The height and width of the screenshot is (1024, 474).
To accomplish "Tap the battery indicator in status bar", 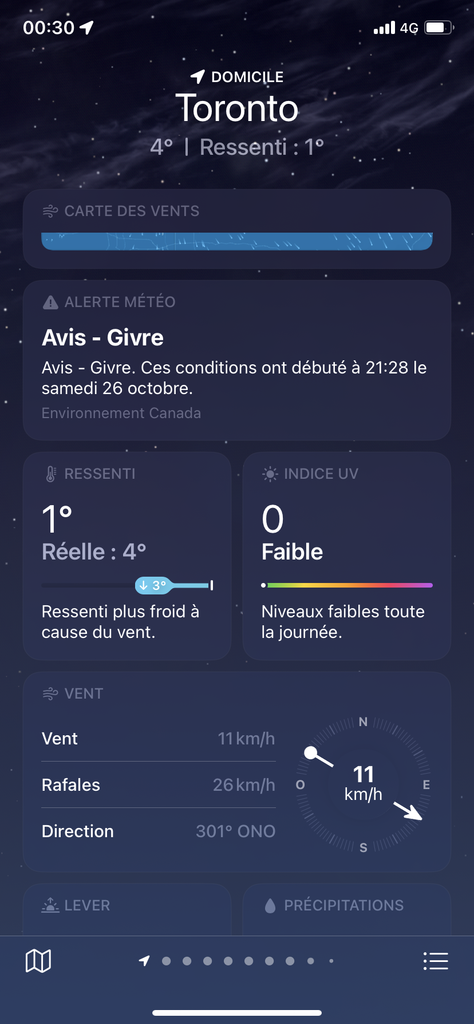I will (x=438, y=27).
